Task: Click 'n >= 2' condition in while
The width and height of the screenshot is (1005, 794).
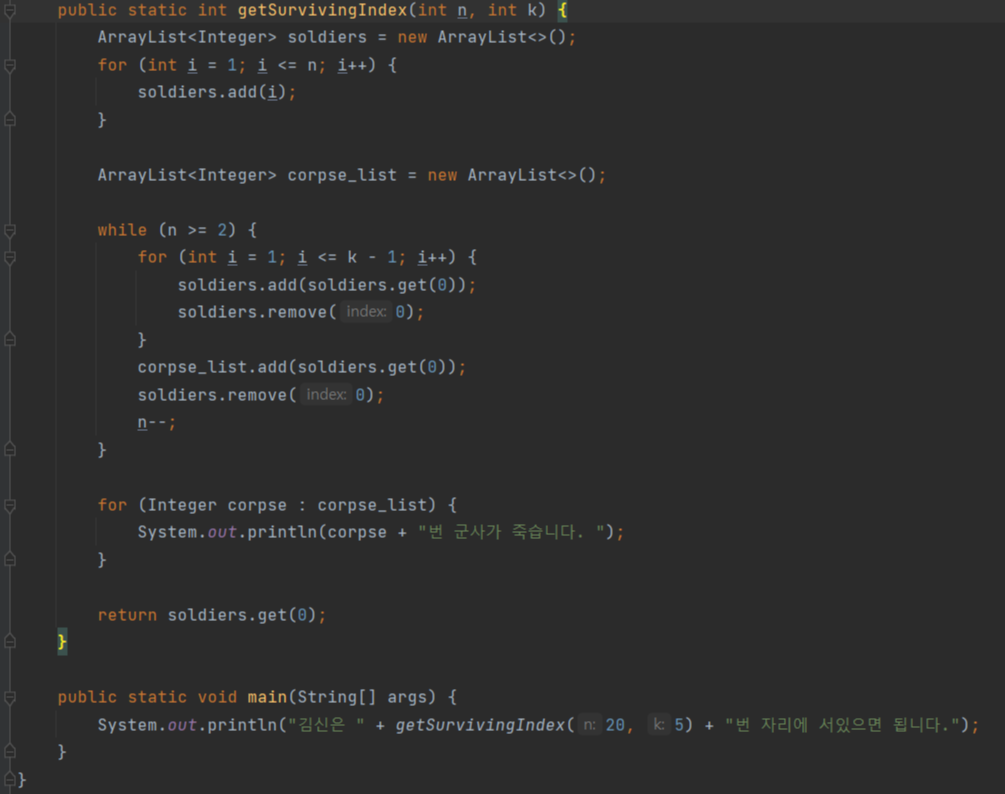Action: [x=197, y=230]
